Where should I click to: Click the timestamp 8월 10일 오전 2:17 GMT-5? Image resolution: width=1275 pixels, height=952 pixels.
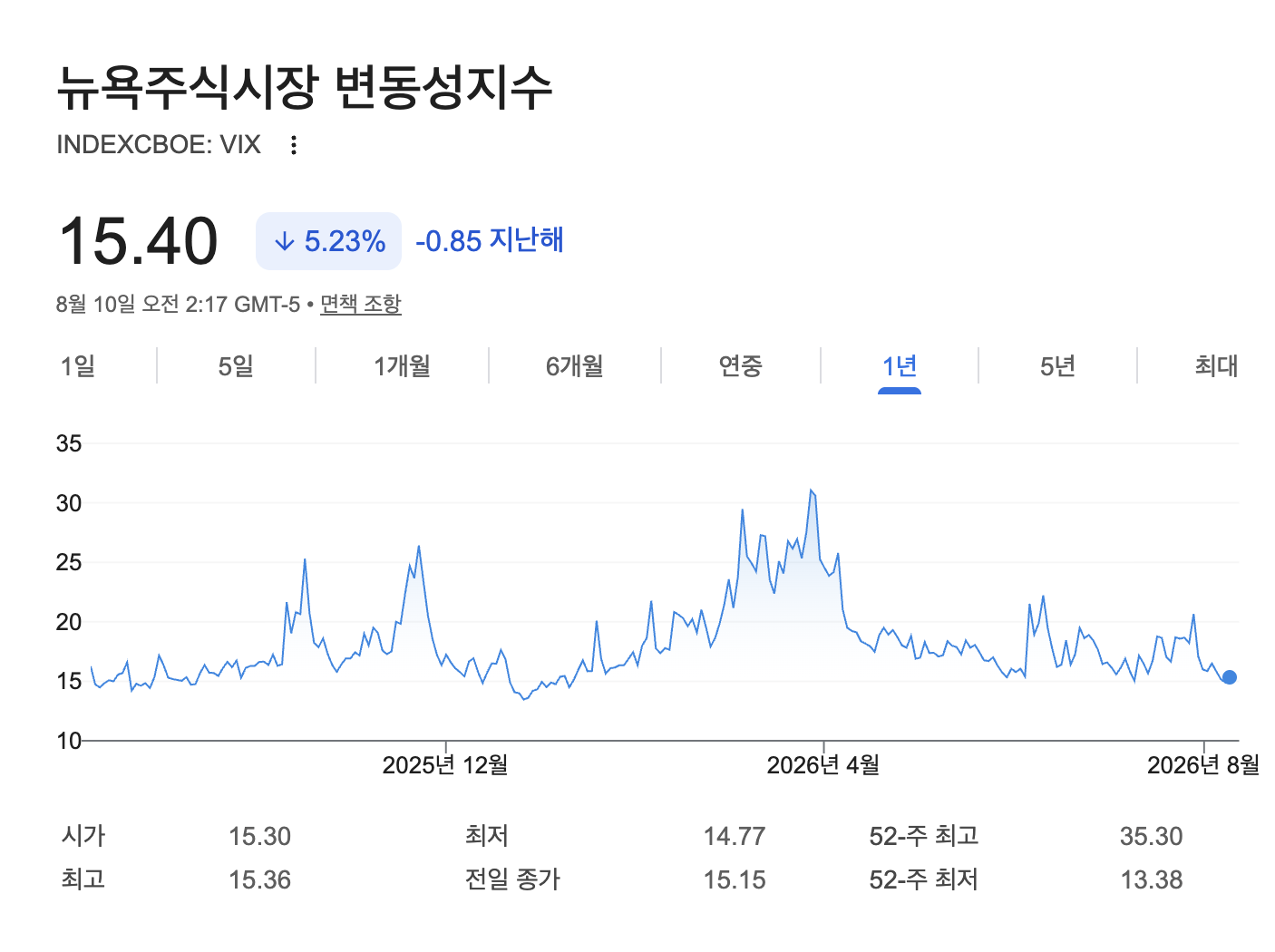178,304
